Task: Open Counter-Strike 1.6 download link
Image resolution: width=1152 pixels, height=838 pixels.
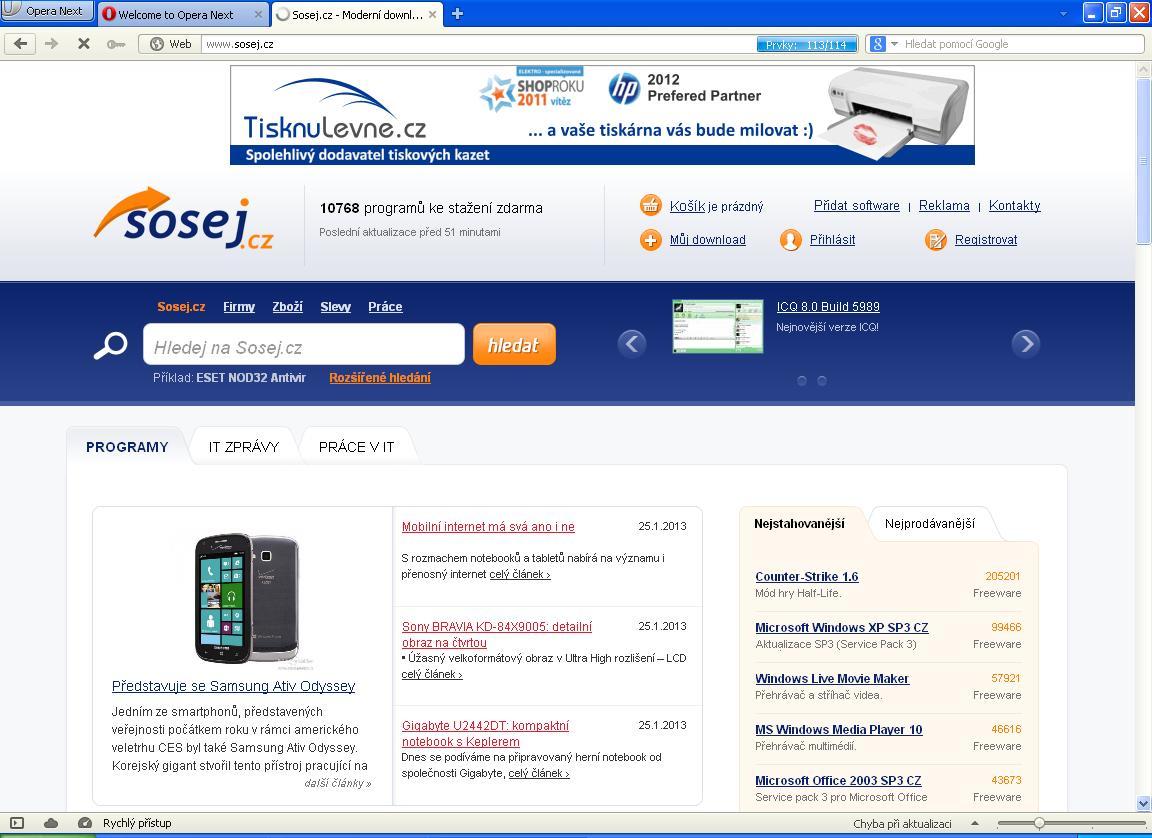Action: (807, 577)
